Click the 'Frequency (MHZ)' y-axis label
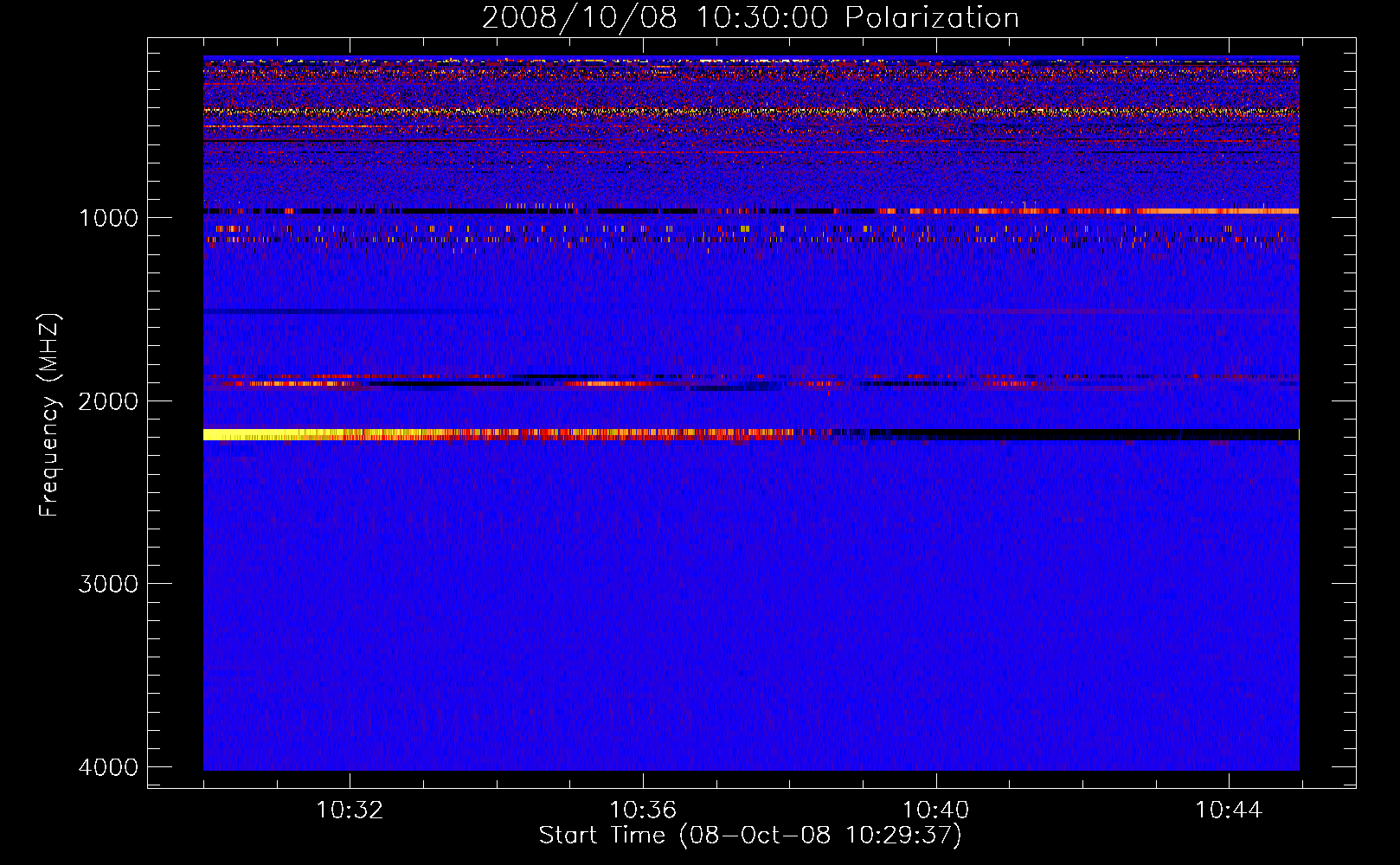Screen dimensions: 1400x865 pyautogui.click(x=49, y=415)
